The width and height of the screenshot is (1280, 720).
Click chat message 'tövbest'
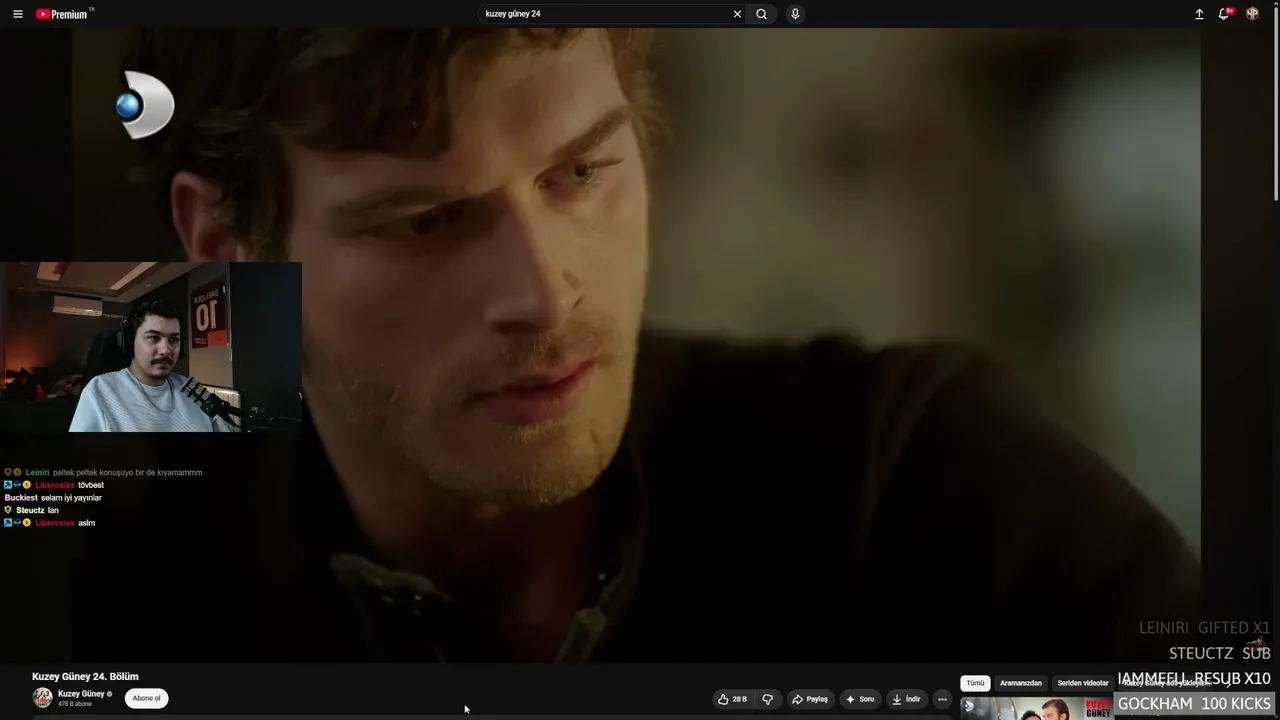tap(91, 485)
